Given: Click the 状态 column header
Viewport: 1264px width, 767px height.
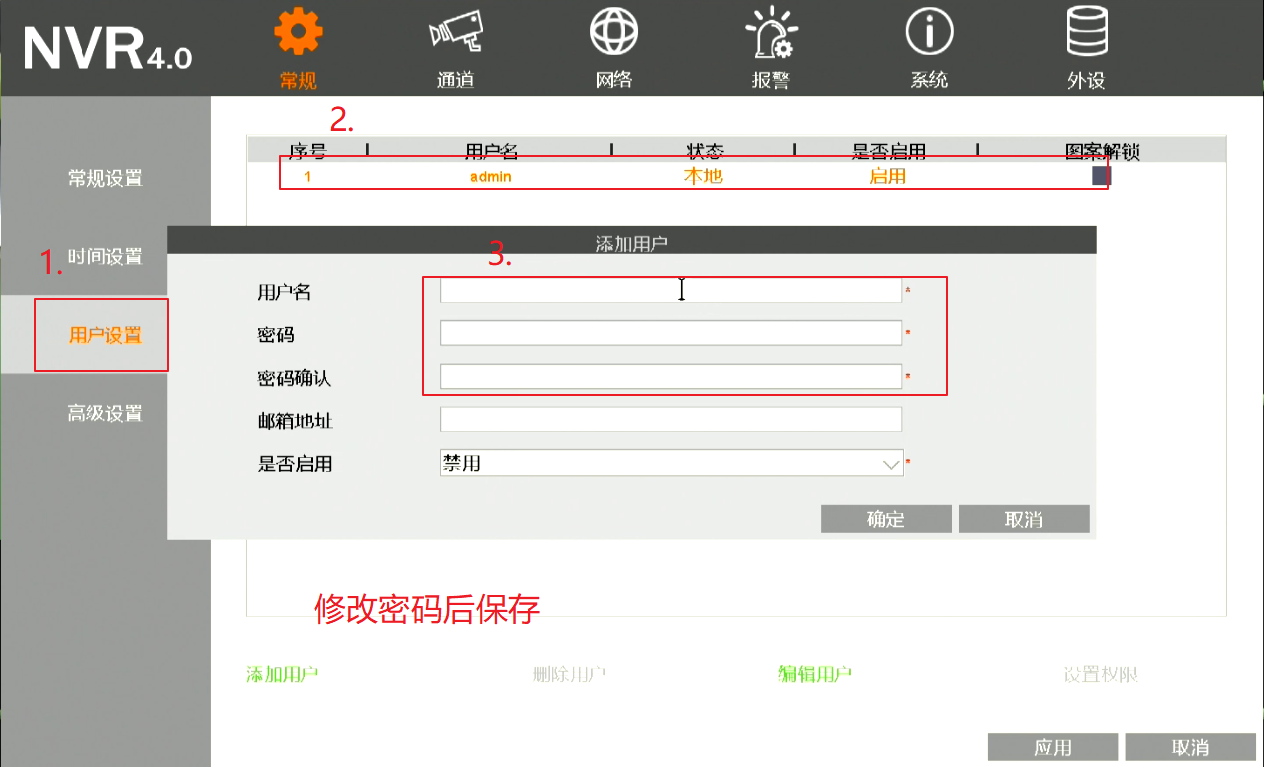Looking at the screenshot, I should 704,152.
